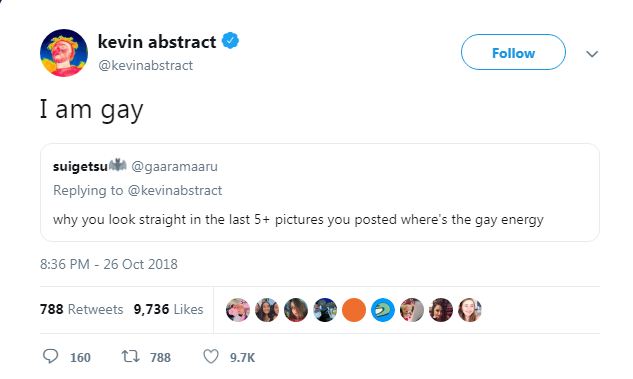Open the orange liker avatar
This screenshot has width=633, height=379.
[354, 310]
